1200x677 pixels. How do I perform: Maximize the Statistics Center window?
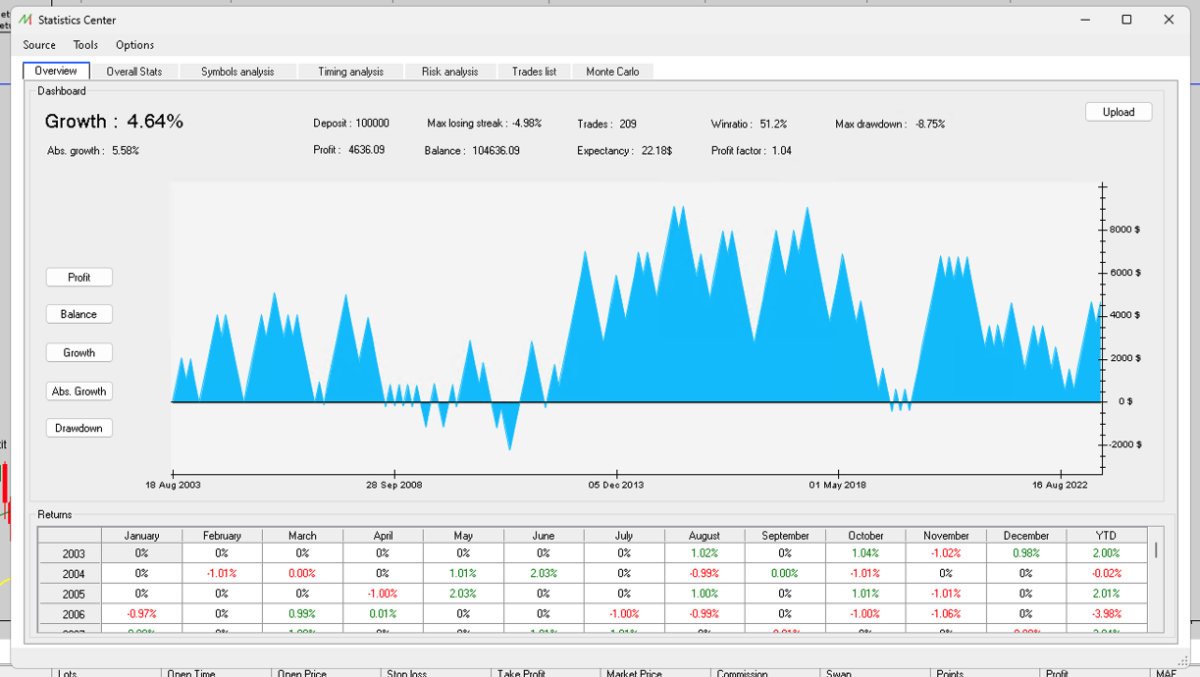pos(1126,20)
